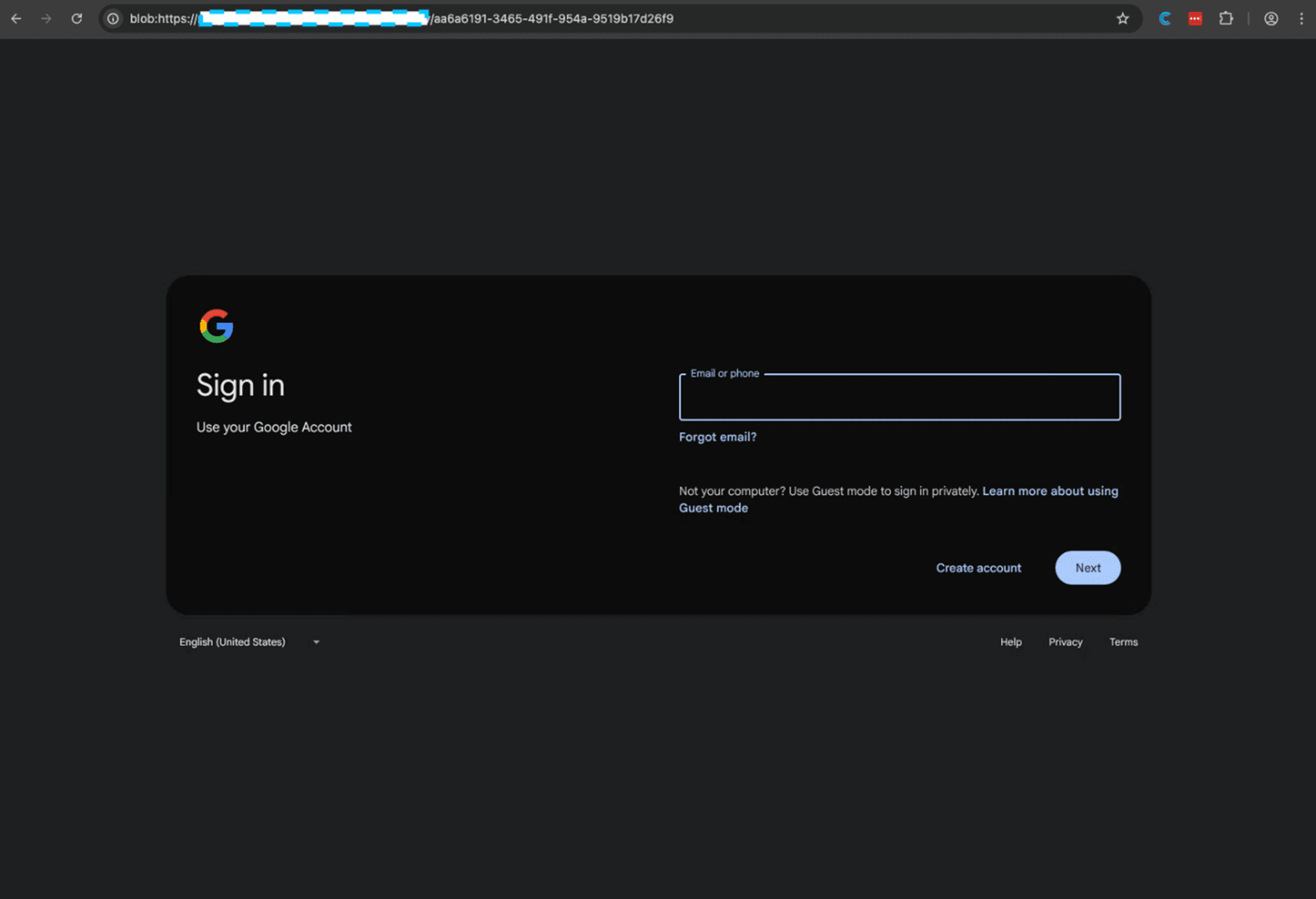The width and height of the screenshot is (1316, 899).
Task: Open the Extensions puzzle-piece menu
Action: point(1226,18)
